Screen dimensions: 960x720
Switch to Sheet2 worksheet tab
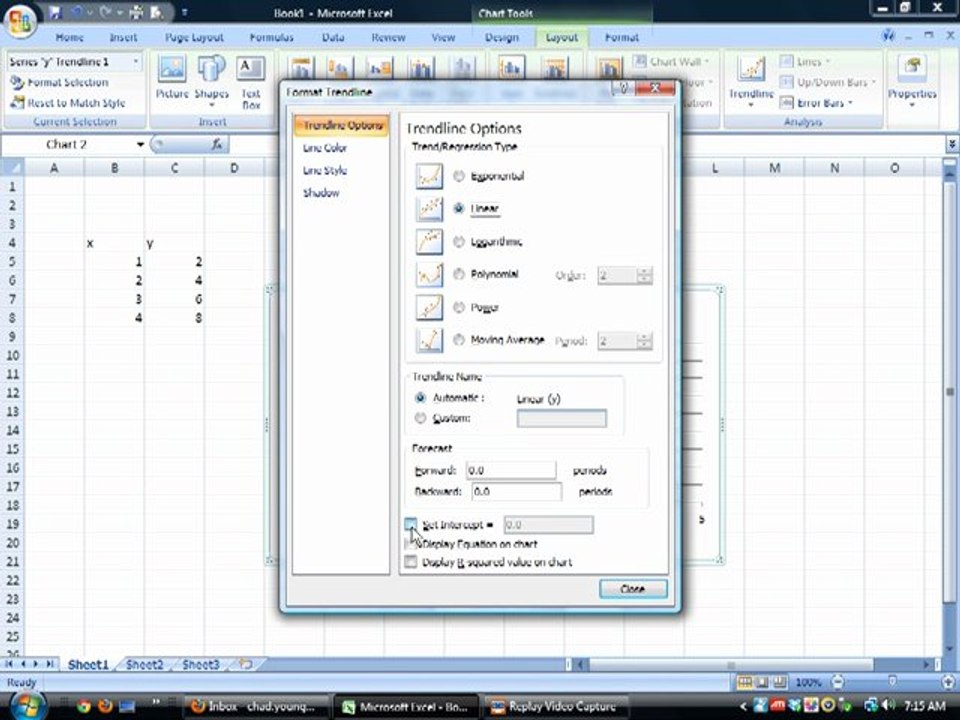(144, 665)
